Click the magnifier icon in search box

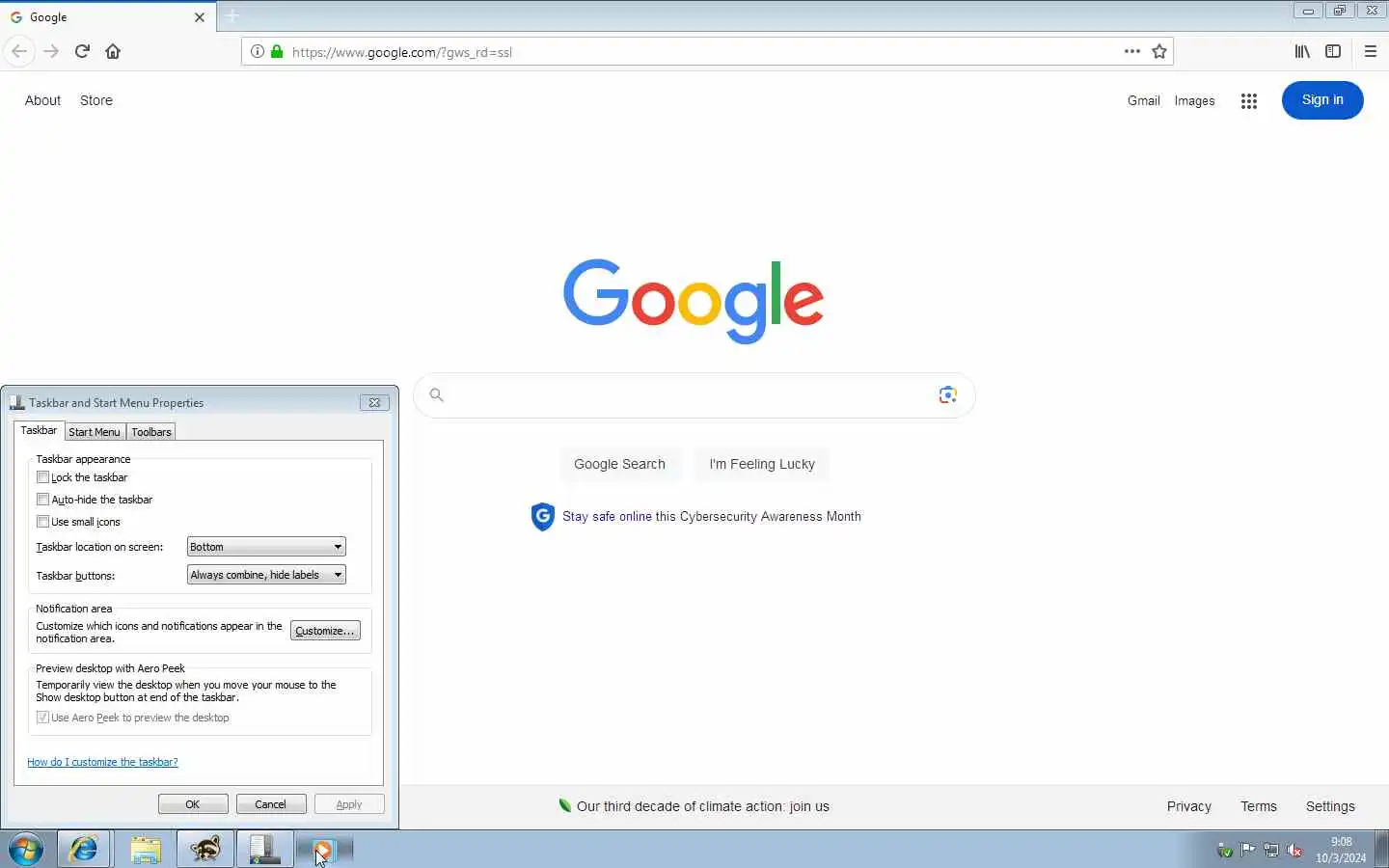(x=436, y=394)
